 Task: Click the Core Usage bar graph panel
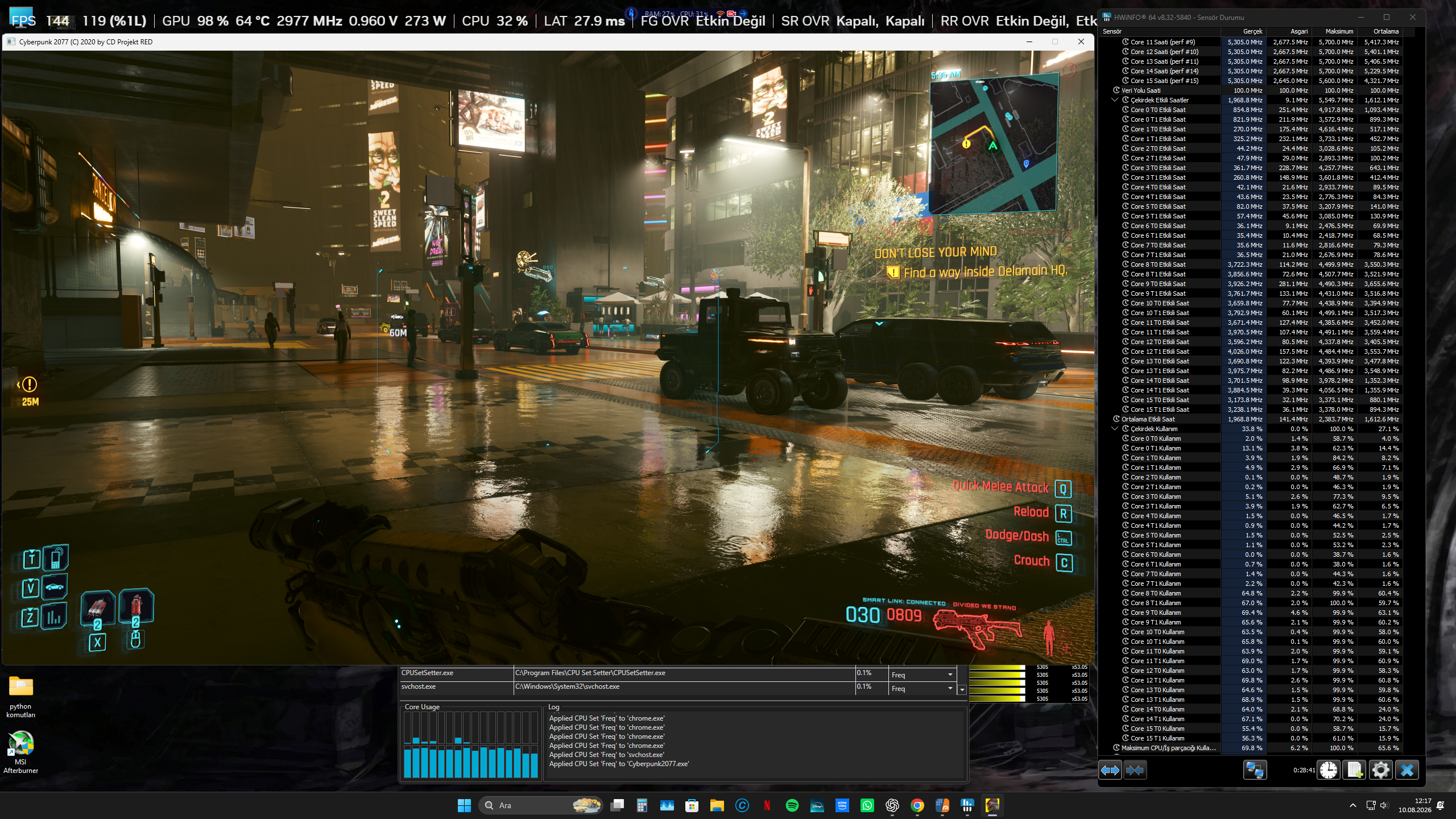click(x=471, y=745)
